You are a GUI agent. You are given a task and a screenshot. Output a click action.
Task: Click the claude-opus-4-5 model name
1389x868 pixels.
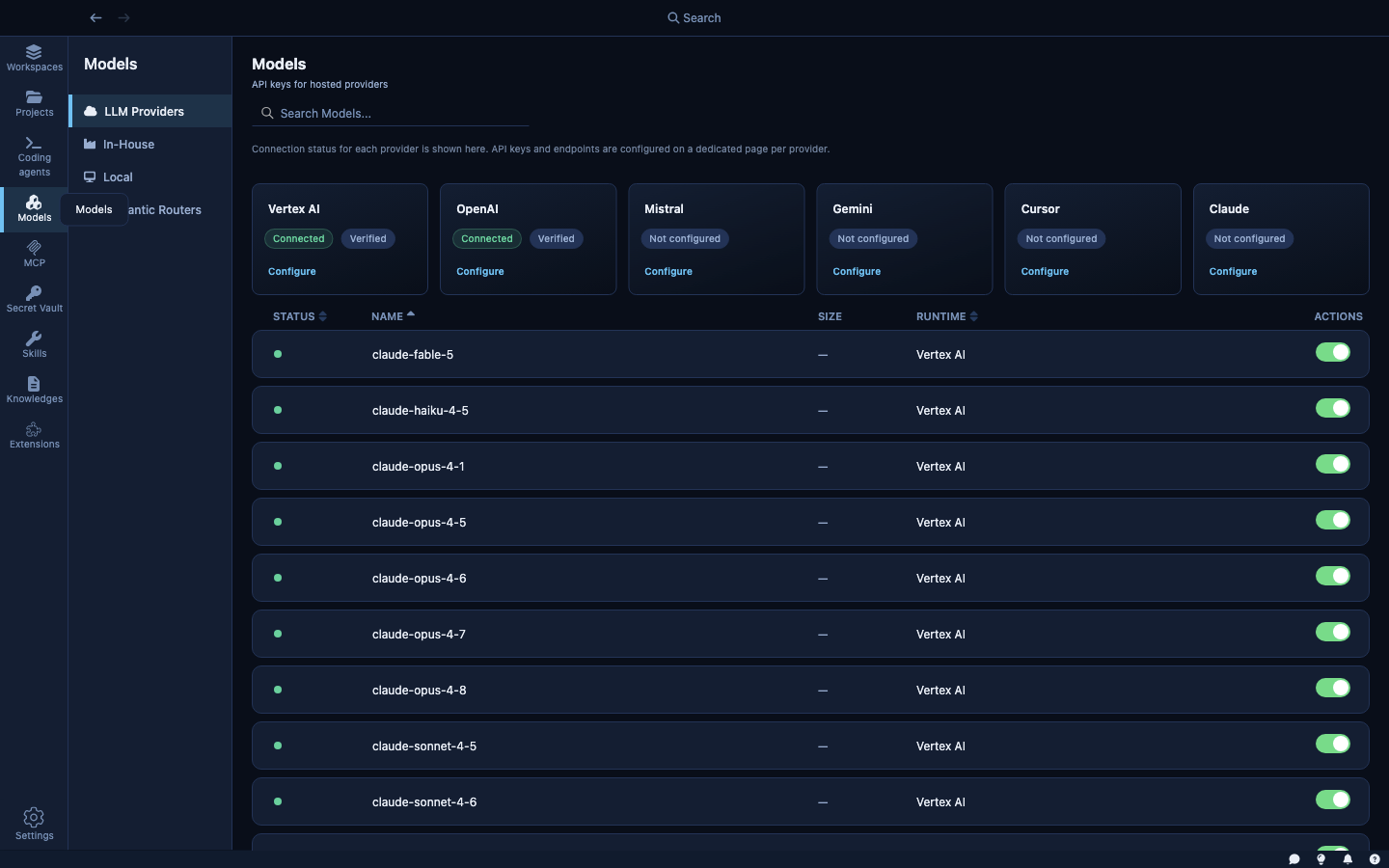[x=420, y=522]
